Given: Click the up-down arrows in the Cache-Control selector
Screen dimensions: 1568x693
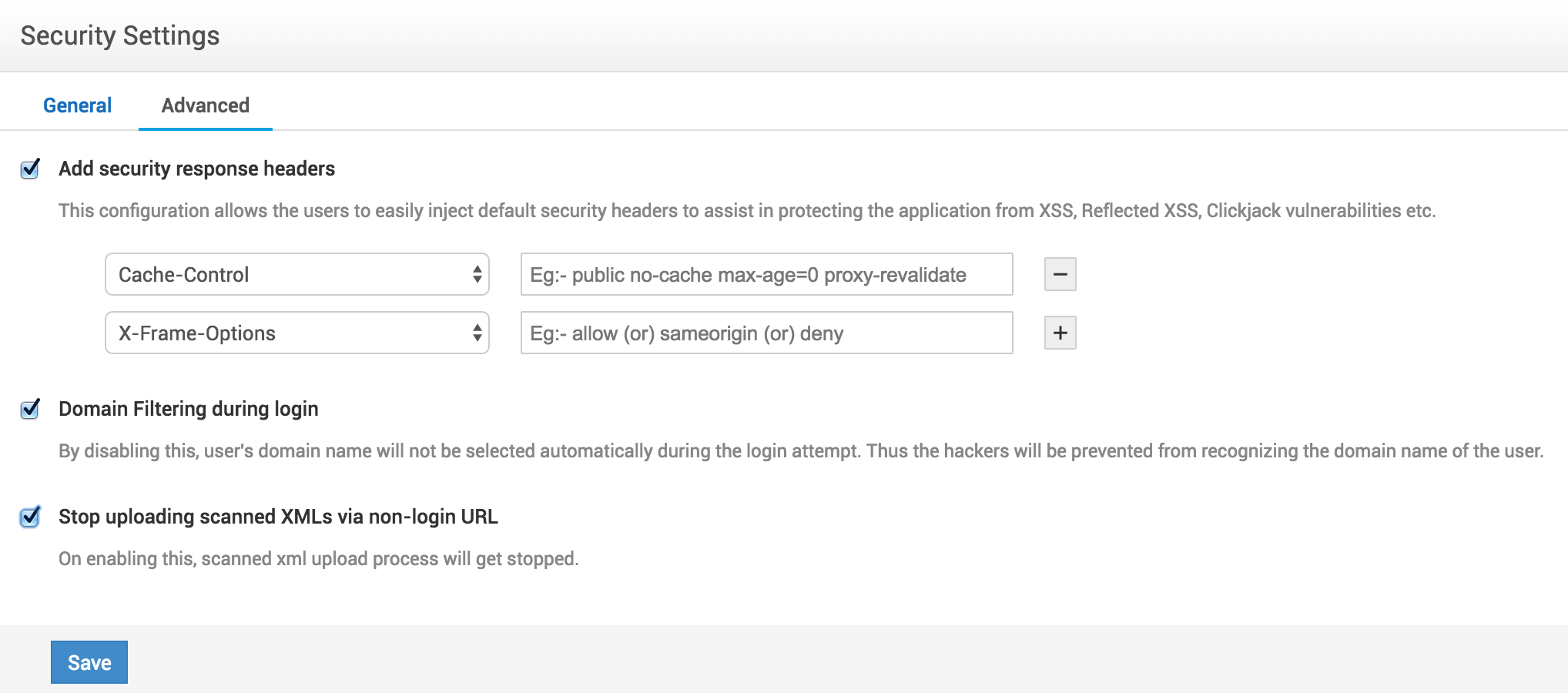Looking at the screenshot, I should (477, 275).
